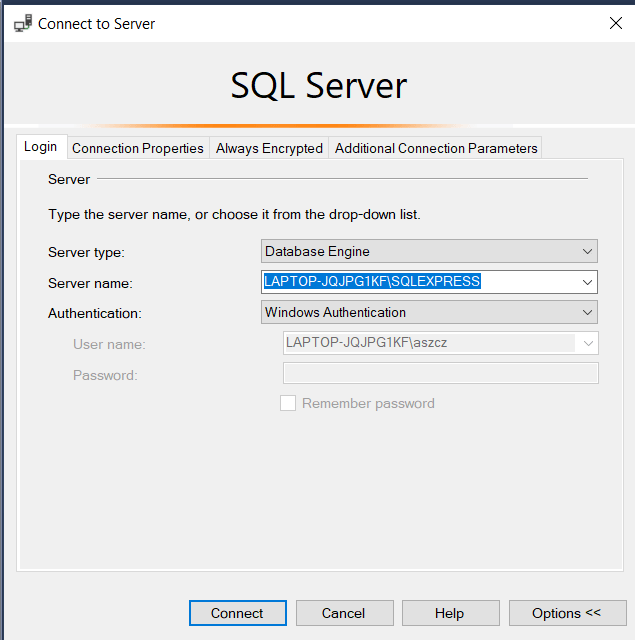The height and width of the screenshot is (640, 635).
Task: Click the Connect to Server title text
Action: pos(97,23)
